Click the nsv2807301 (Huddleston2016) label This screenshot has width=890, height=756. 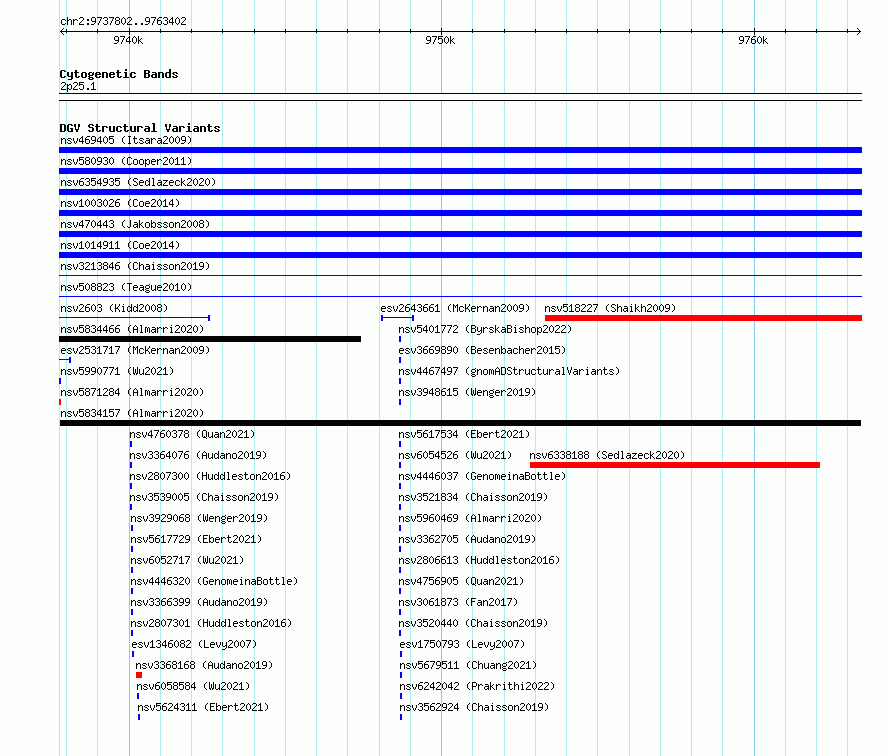211,623
